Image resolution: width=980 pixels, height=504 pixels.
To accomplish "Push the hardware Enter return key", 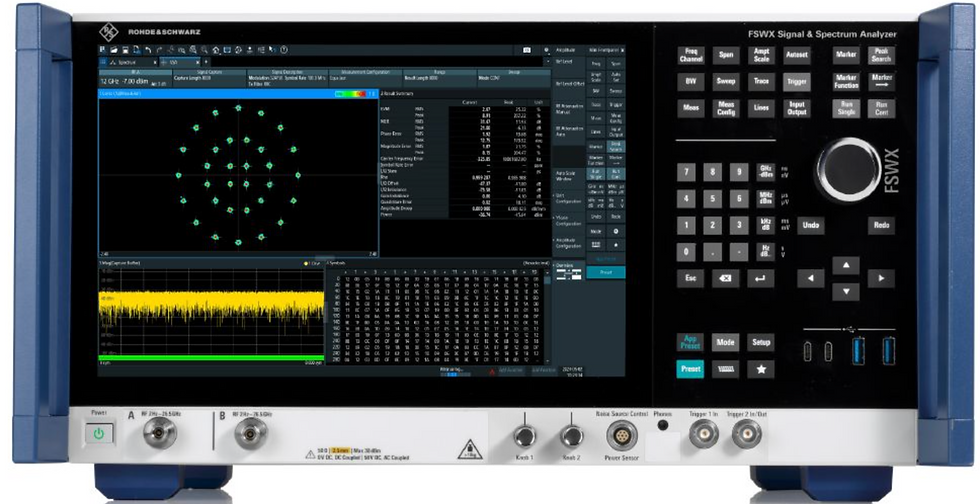I will (x=761, y=278).
